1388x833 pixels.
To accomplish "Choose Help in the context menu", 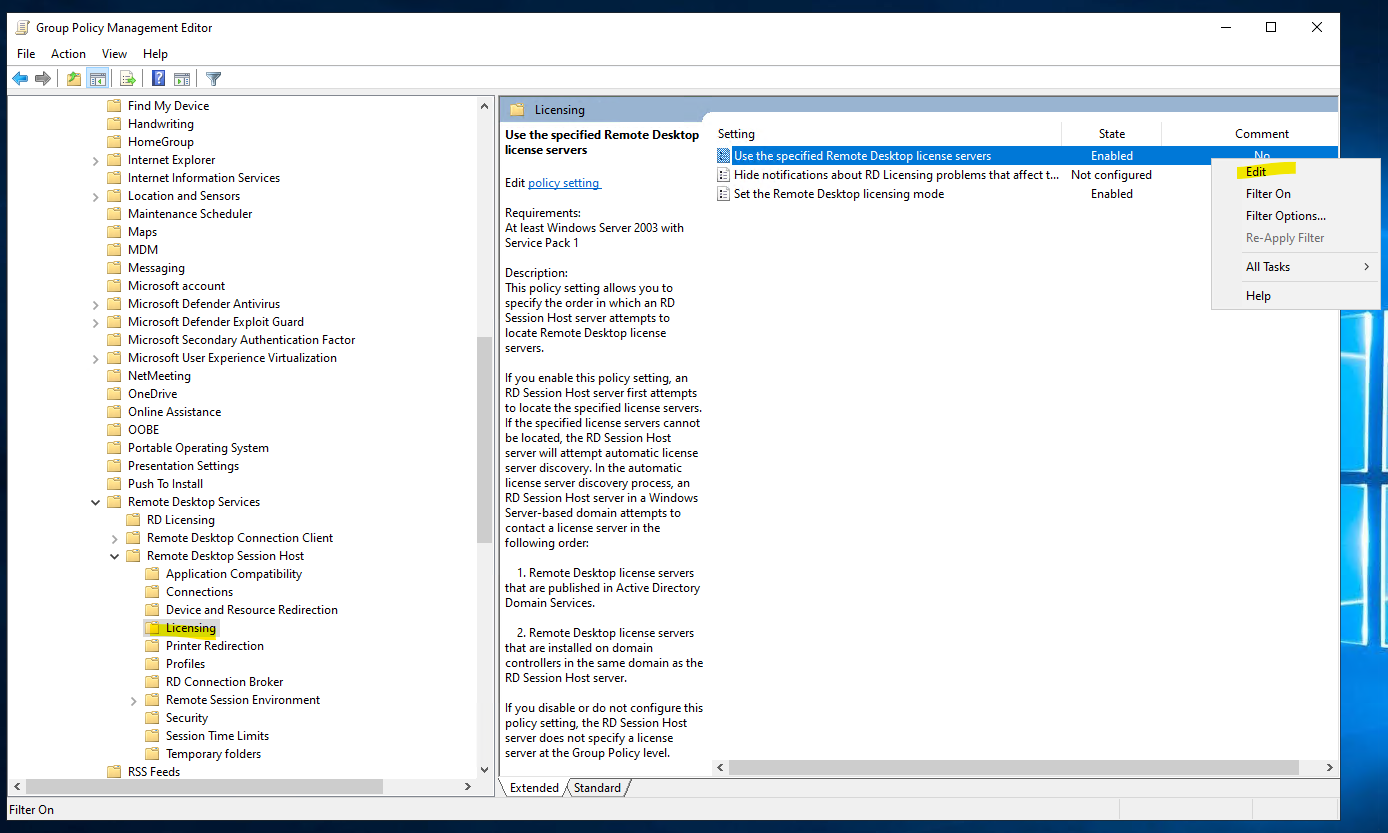I will 1295,296.
